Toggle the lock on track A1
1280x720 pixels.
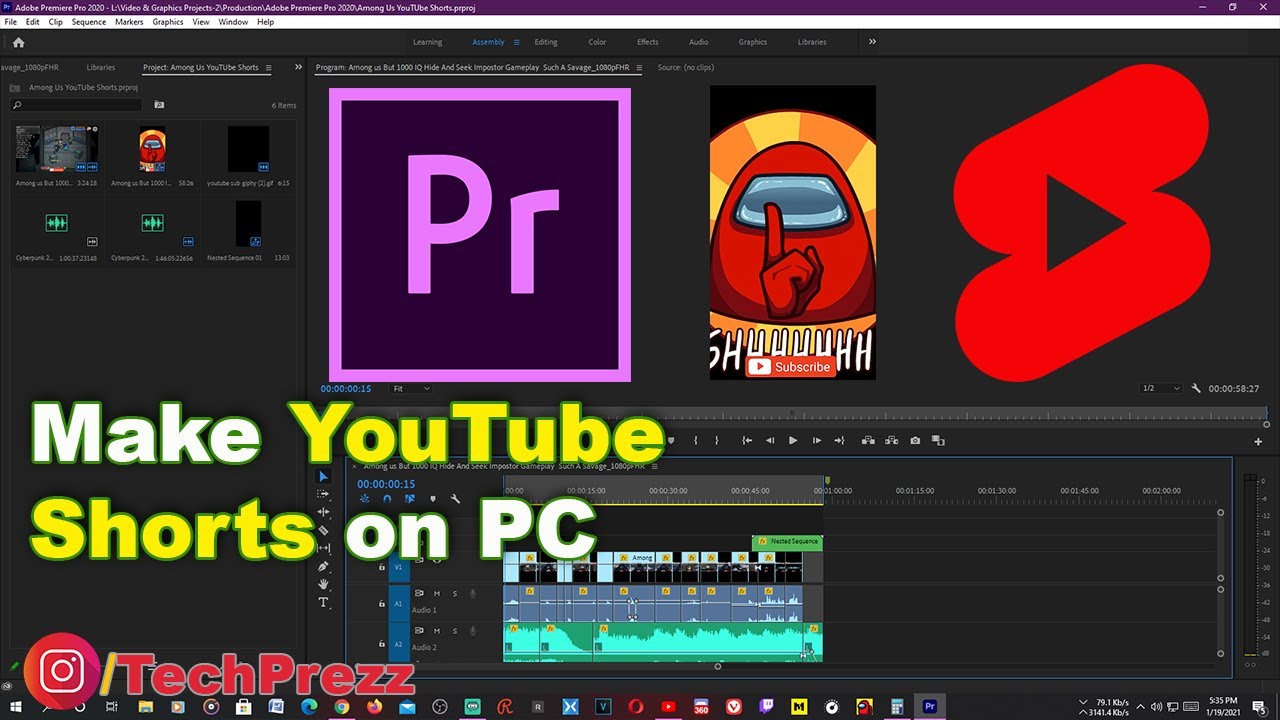381,603
